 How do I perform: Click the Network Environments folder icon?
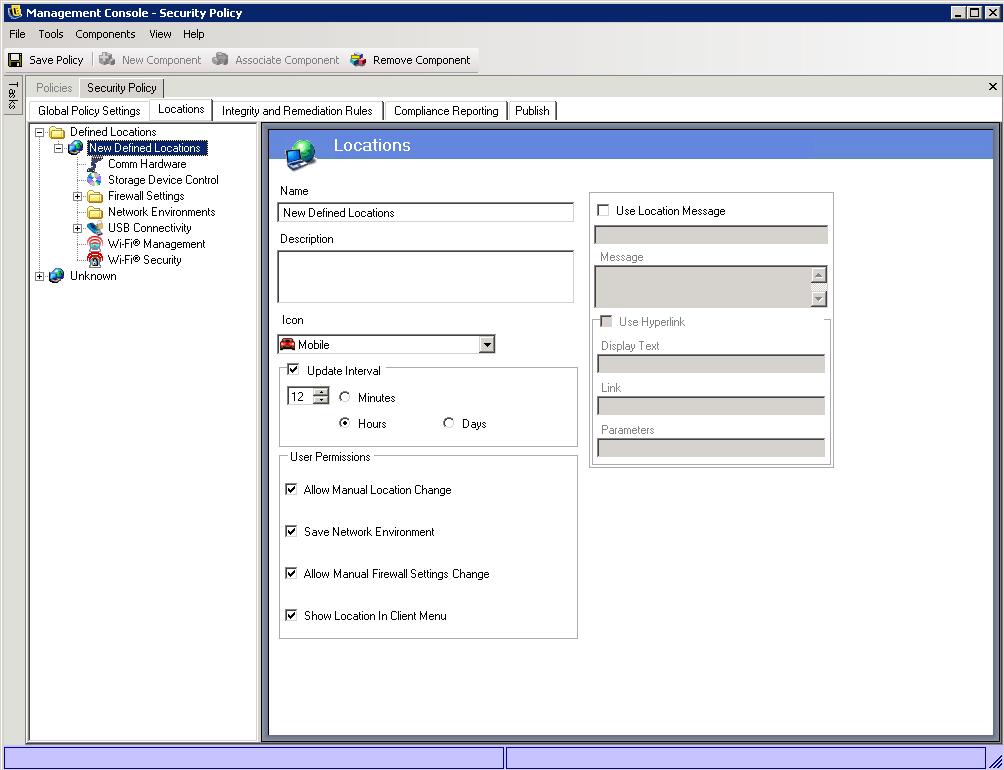tap(95, 212)
